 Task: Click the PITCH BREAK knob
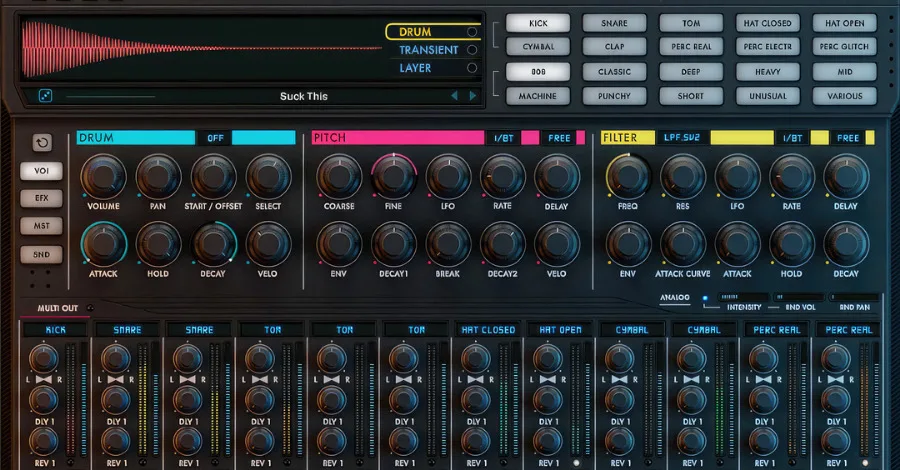coord(448,244)
